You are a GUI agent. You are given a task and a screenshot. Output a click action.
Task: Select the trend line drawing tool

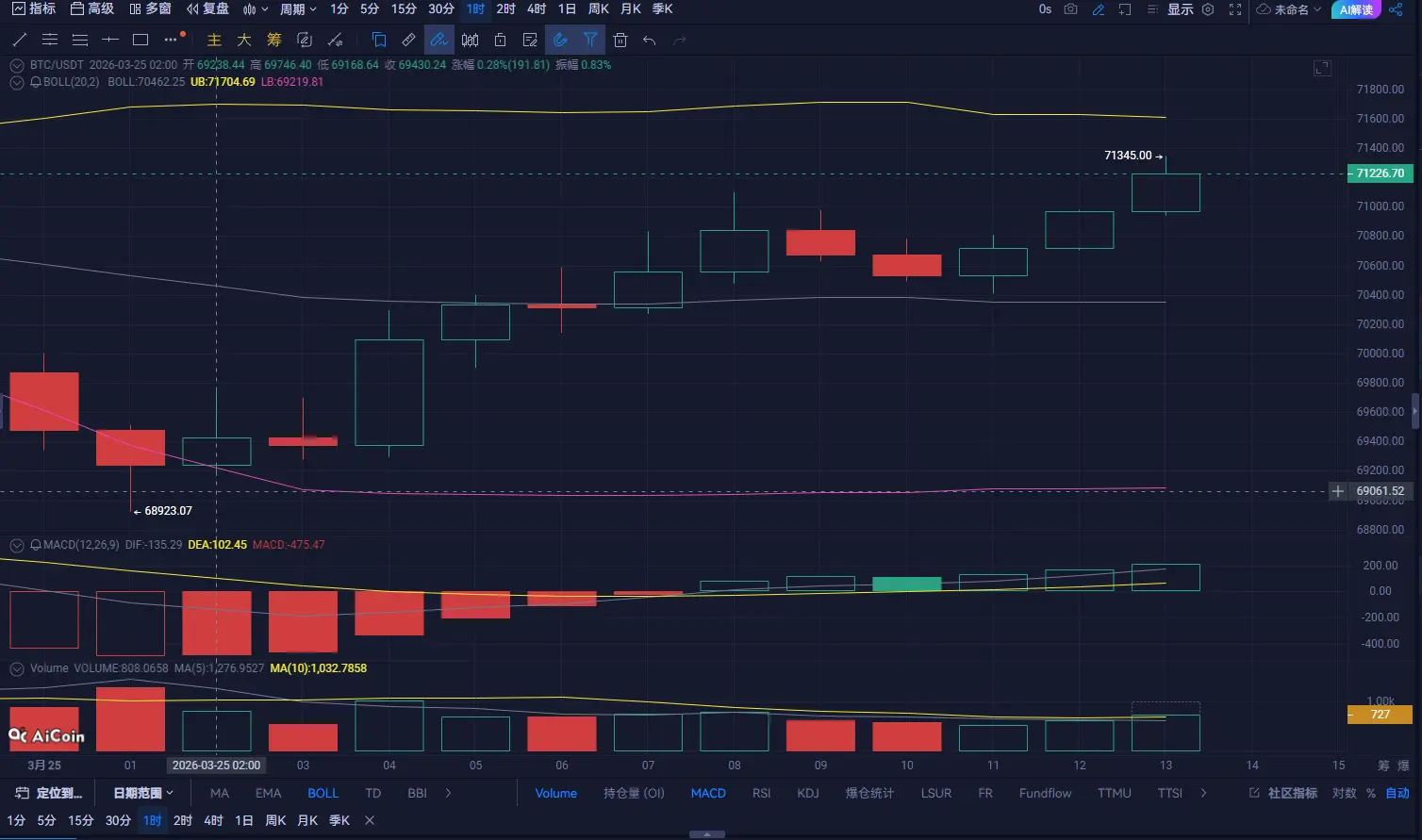(19, 40)
